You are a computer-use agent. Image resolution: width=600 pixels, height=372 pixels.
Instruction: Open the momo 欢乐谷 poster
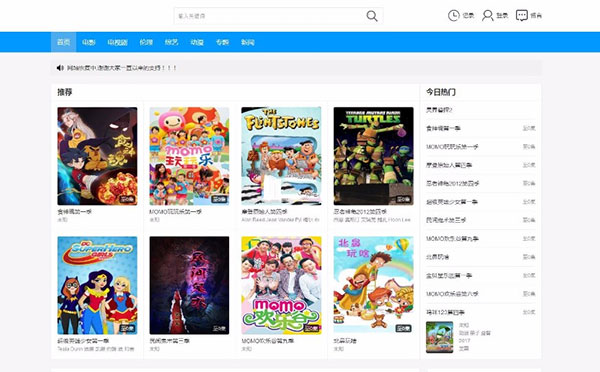(x=281, y=286)
